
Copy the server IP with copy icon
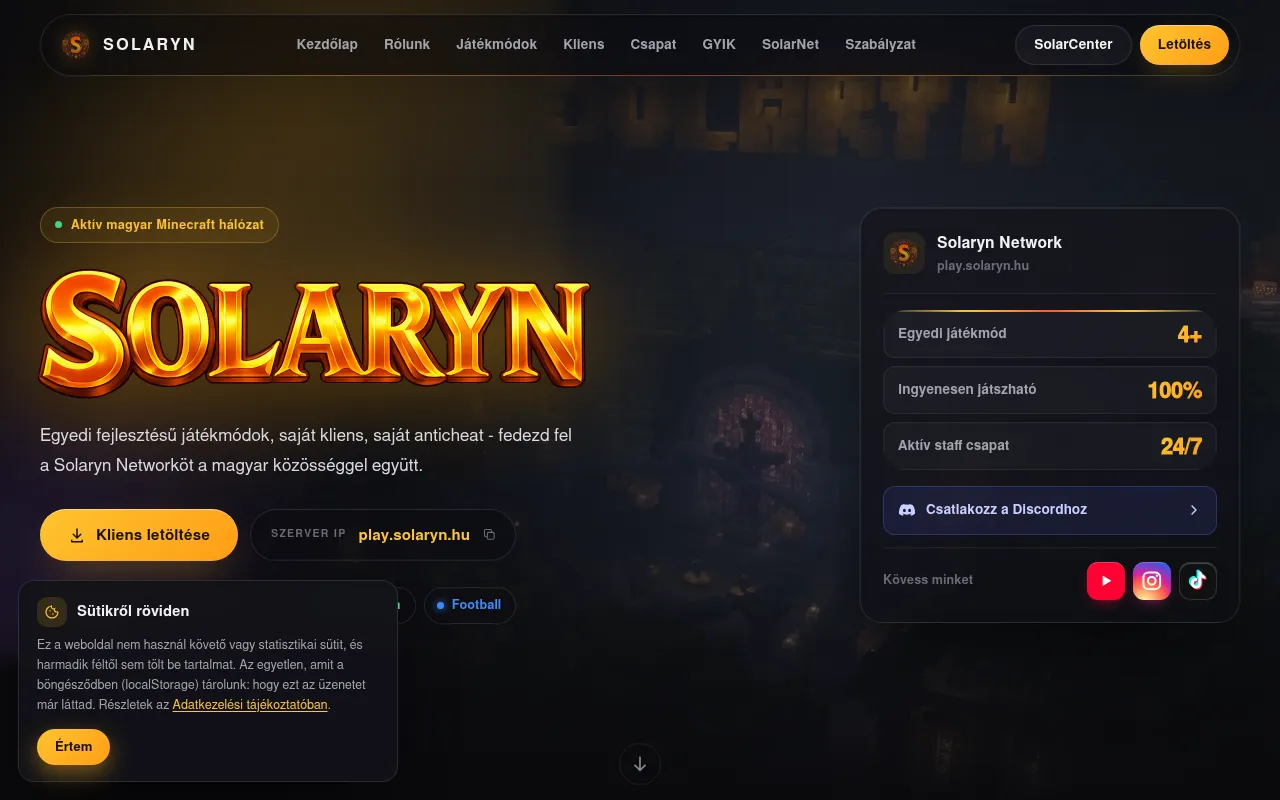(489, 535)
